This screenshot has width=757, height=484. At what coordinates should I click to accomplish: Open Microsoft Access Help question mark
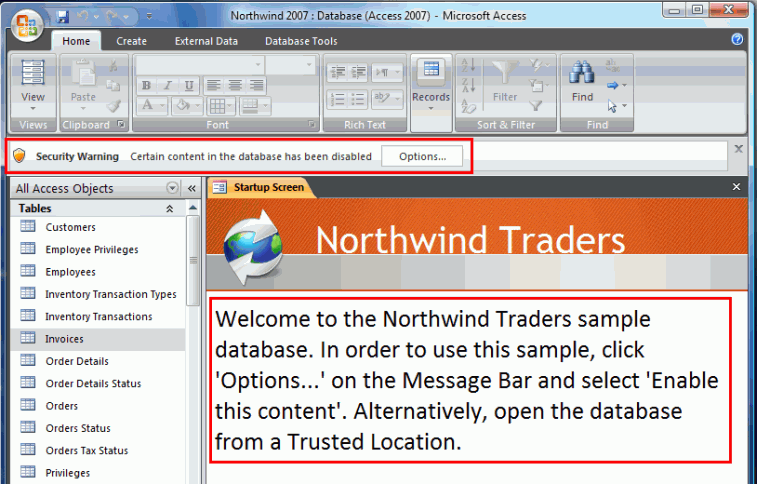pos(737,40)
